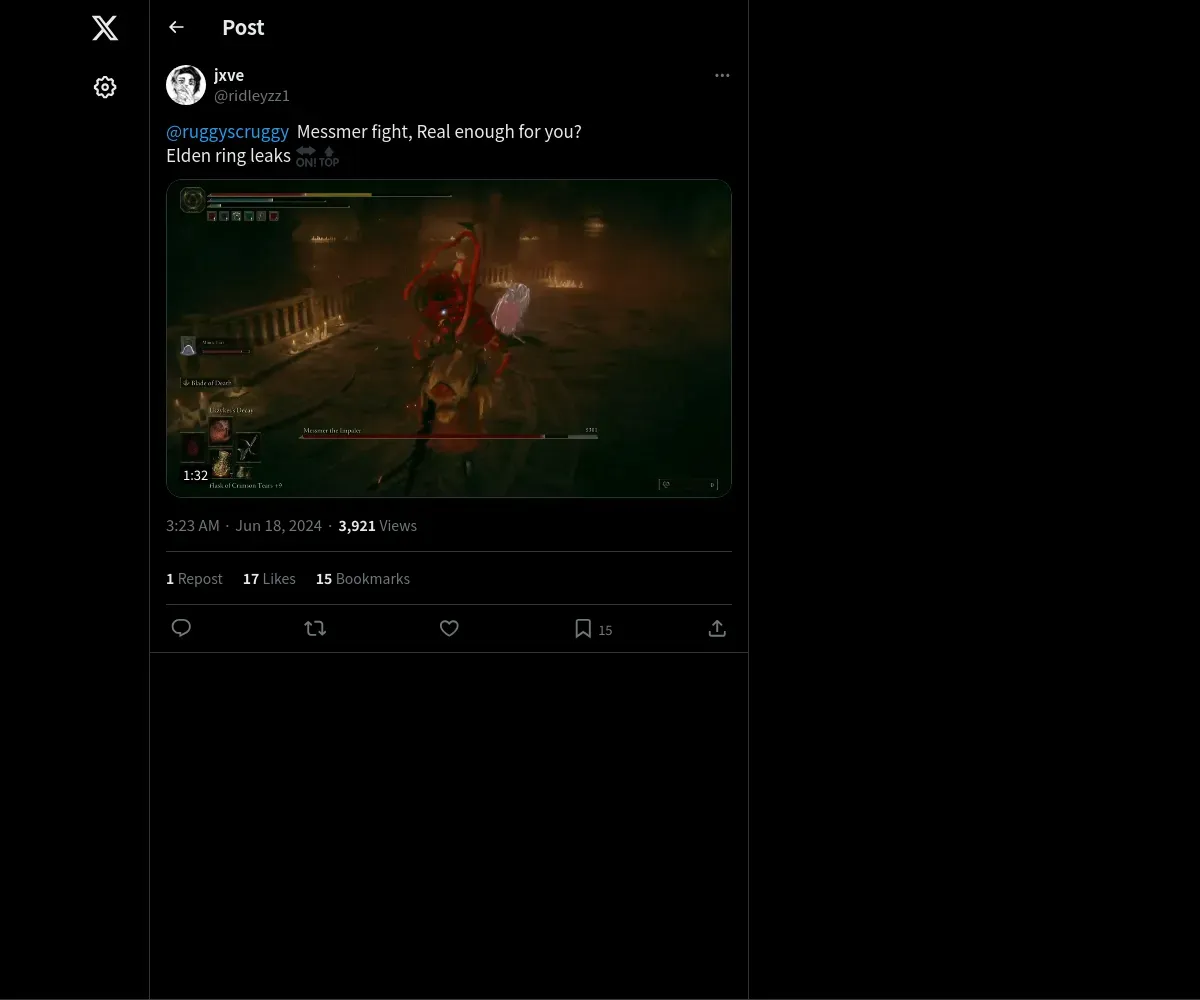Open jxve's profile avatar
Image resolution: width=1200 pixels, height=1000 pixels.
[186, 85]
